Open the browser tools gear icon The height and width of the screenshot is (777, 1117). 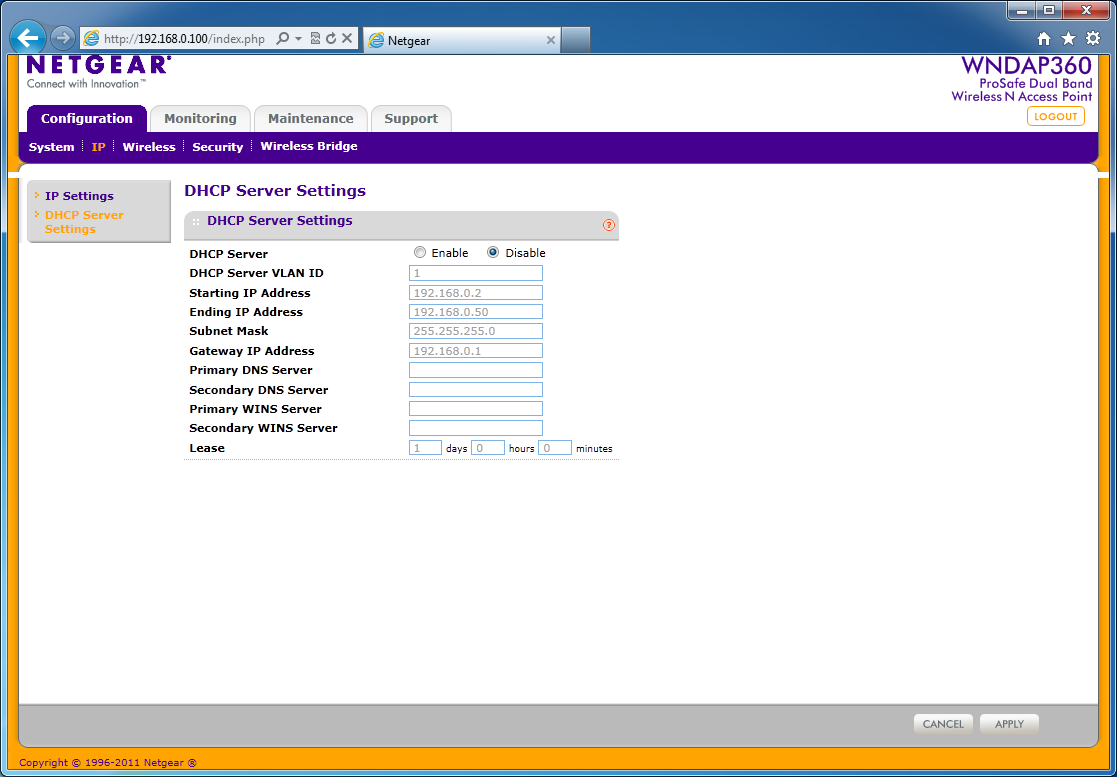[x=1093, y=38]
